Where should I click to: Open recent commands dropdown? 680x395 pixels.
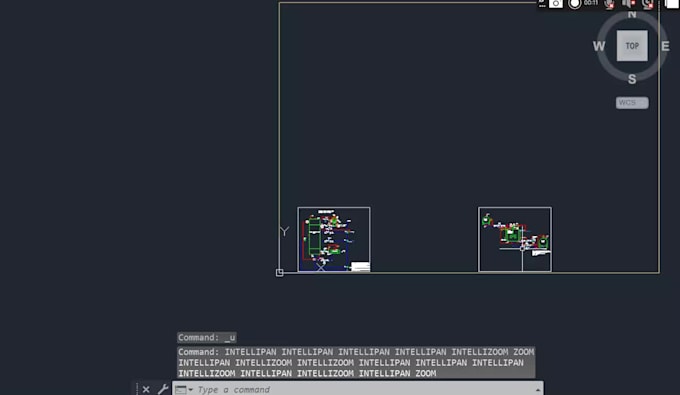(184, 390)
